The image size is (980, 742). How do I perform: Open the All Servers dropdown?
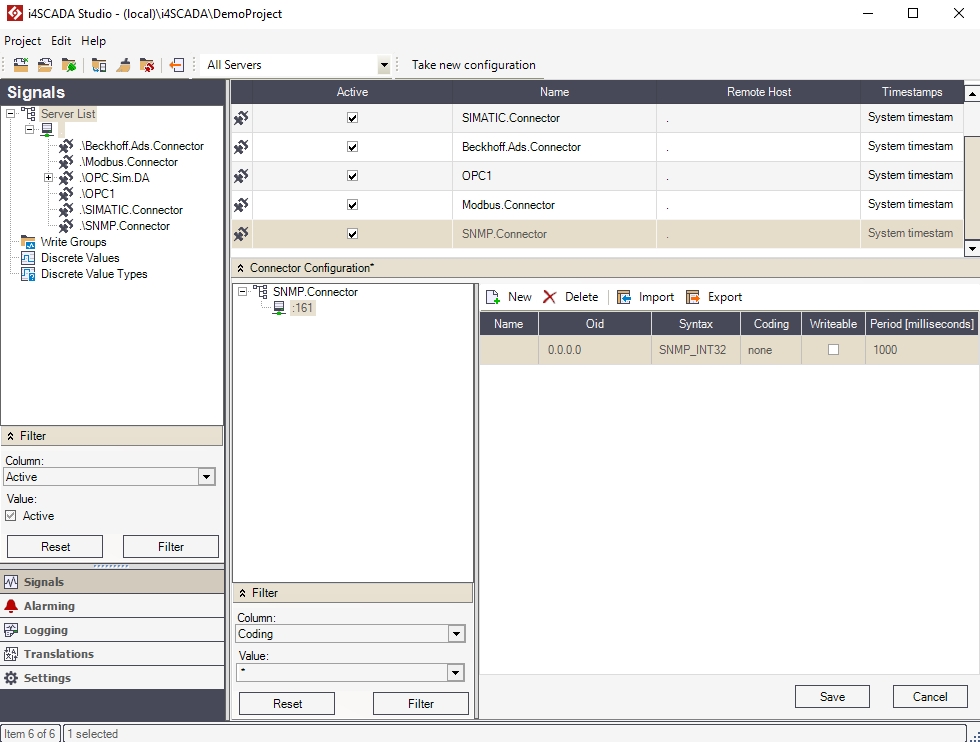[383, 65]
